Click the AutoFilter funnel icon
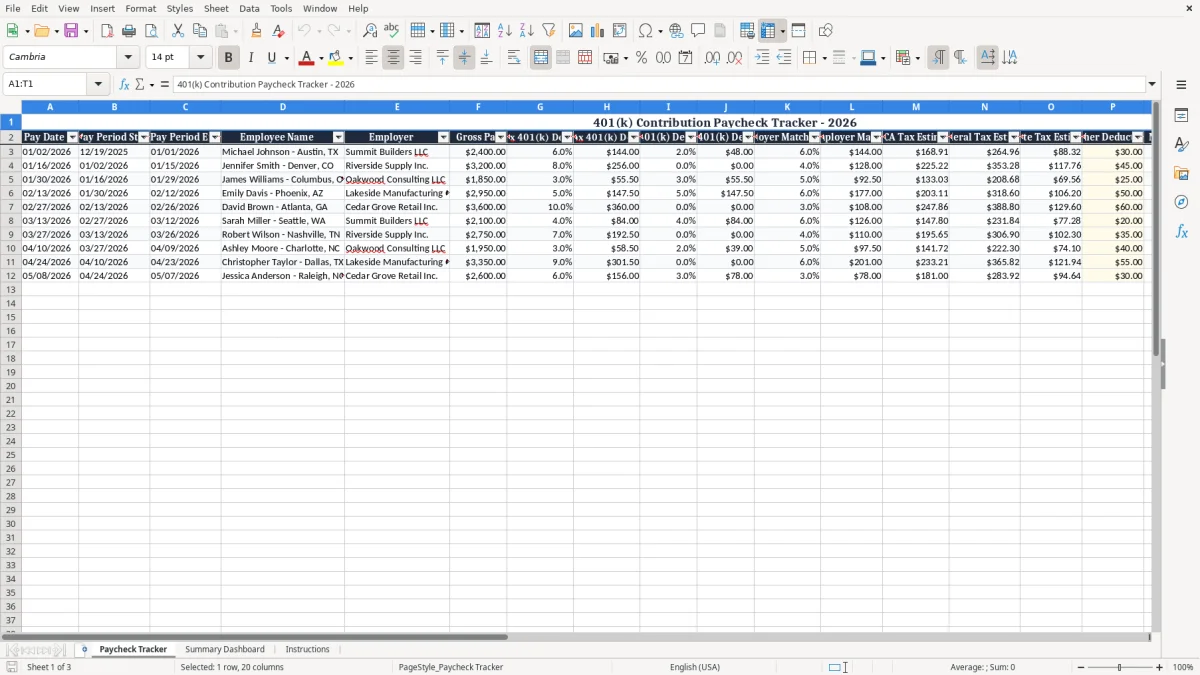The height and width of the screenshot is (675, 1200). pos(549,31)
